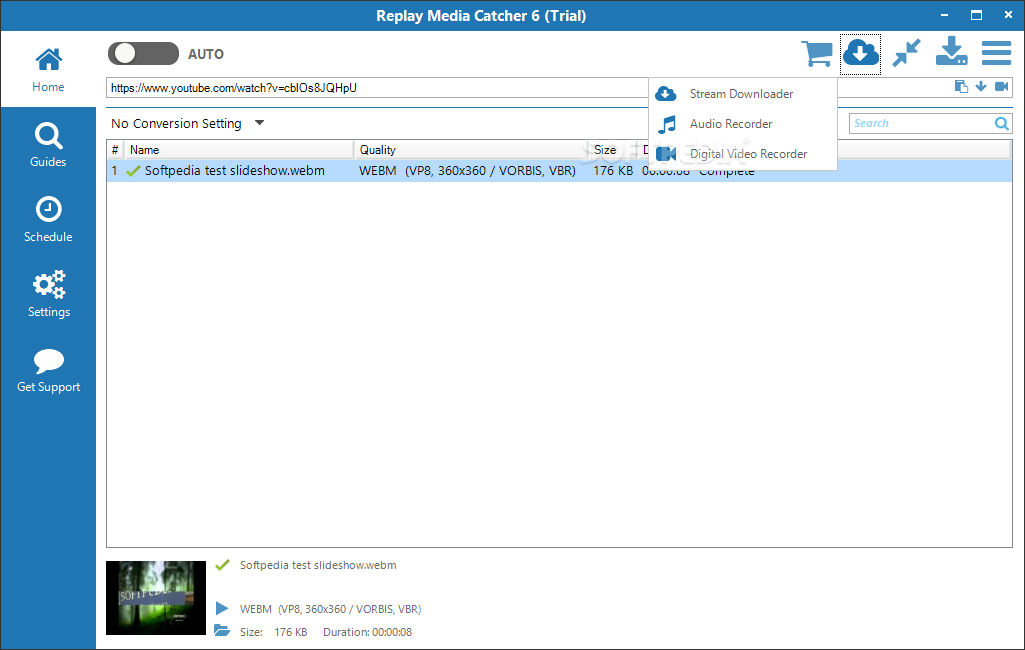Click the download URL arrow icon
This screenshot has width=1025, height=650.
pyautogui.click(x=981, y=86)
